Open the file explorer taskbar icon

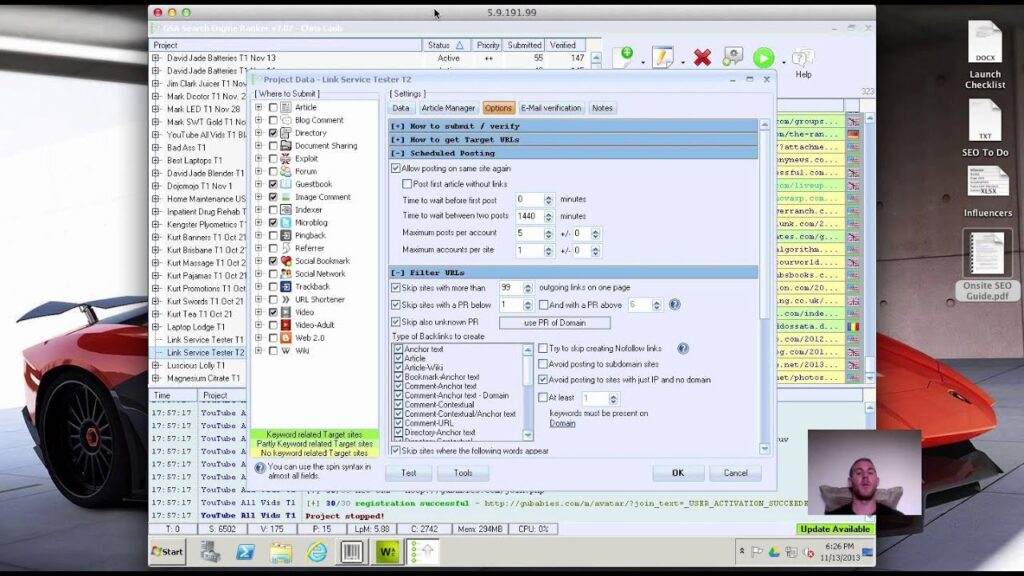pos(281,552)
